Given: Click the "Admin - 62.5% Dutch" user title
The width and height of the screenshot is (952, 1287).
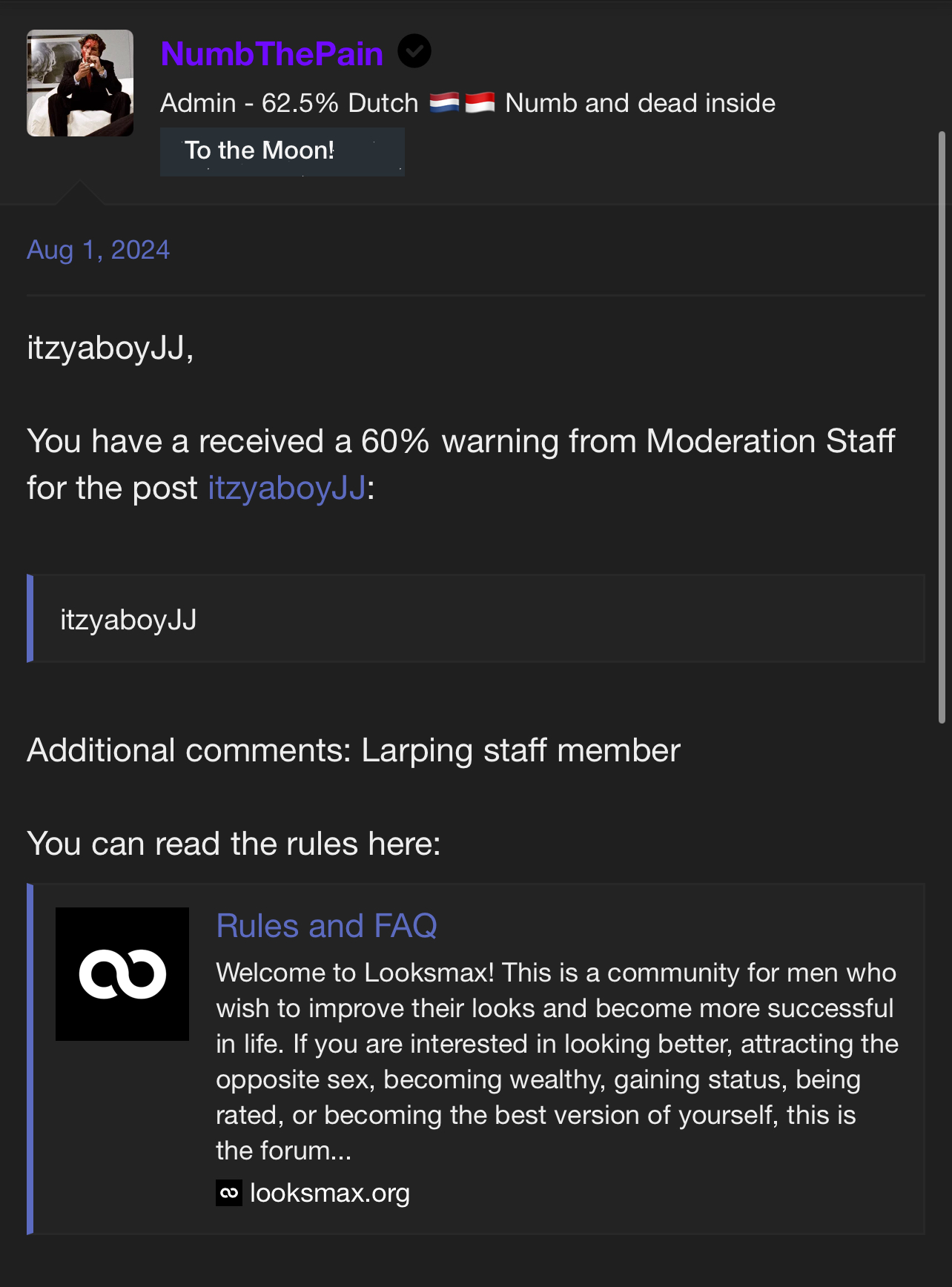Looking at the screenshot, I should click(x=289, y=103).
